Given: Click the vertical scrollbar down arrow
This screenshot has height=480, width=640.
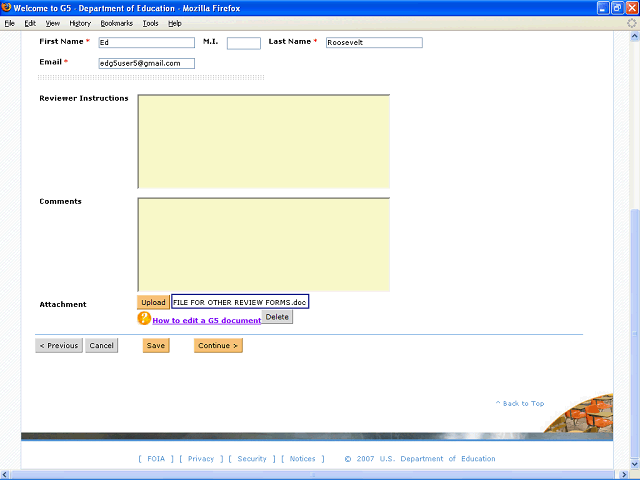Looking at the screenshot, I should [x=634, y=464].
